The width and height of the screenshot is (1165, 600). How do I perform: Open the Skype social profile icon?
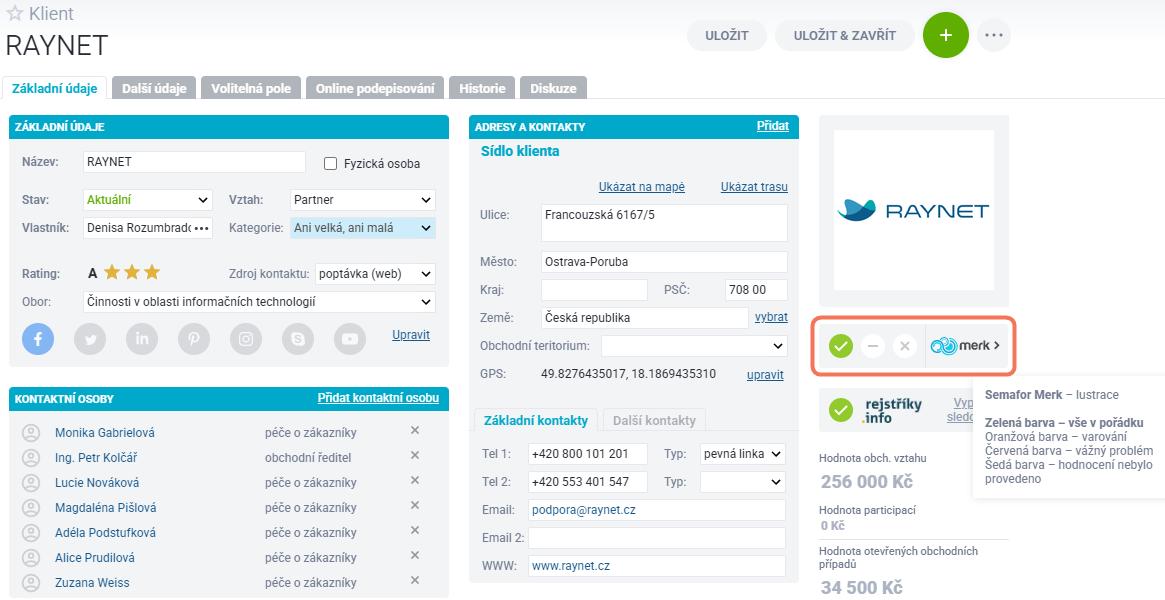[298, 339]
